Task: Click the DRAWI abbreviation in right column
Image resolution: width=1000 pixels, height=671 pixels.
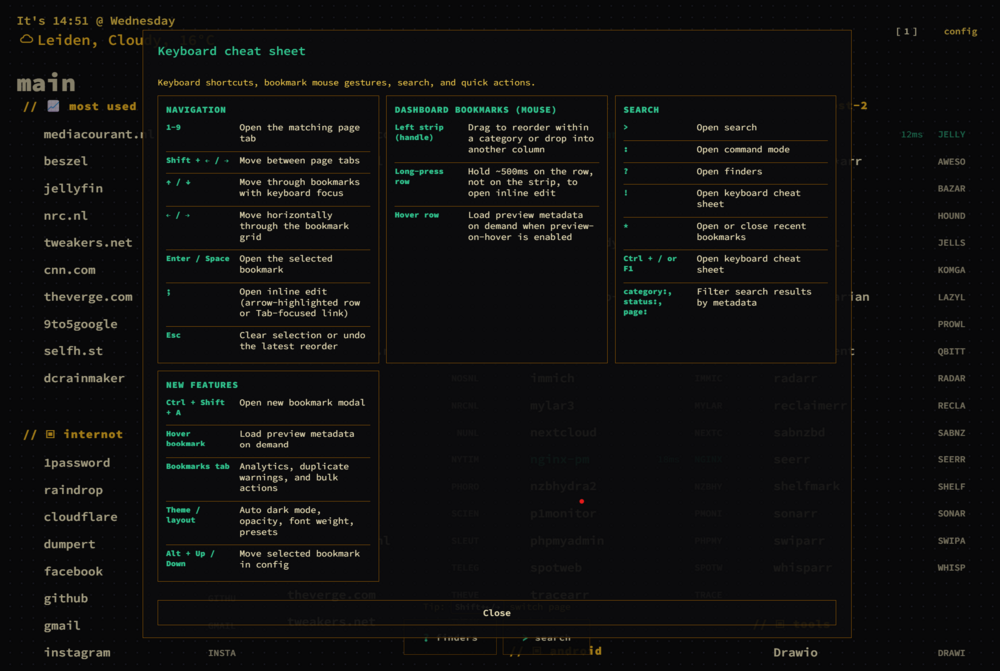Action: pos(951,653)
